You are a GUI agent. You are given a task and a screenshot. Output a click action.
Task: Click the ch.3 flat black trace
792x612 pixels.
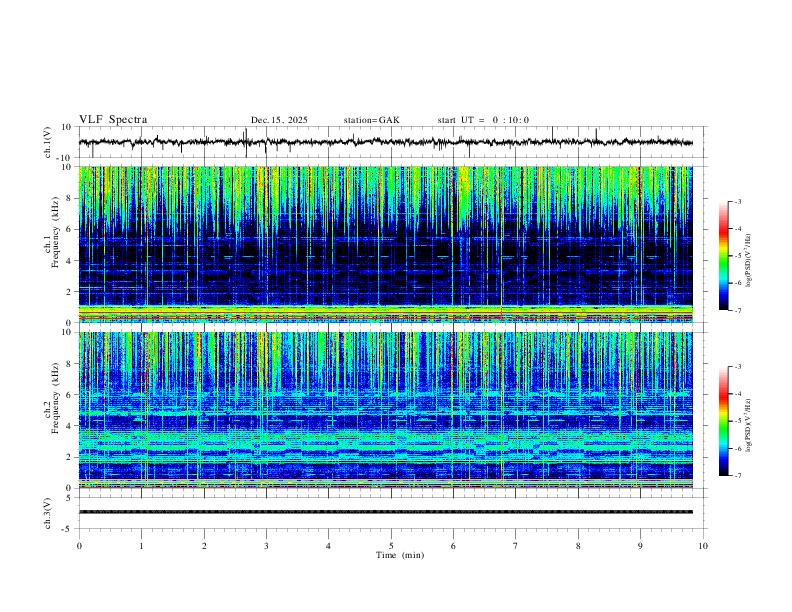point(386,512)
